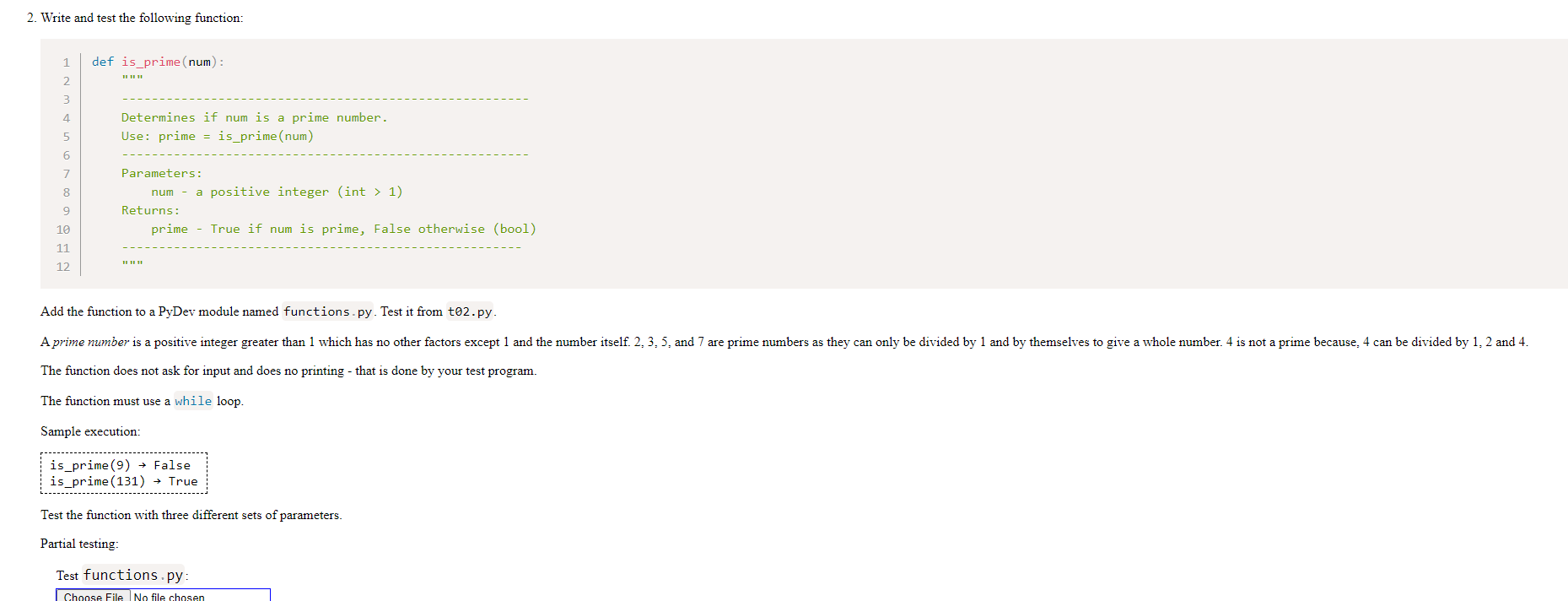Click the t02.py filename text
The image size is (1568, 601).
(471, 311)
